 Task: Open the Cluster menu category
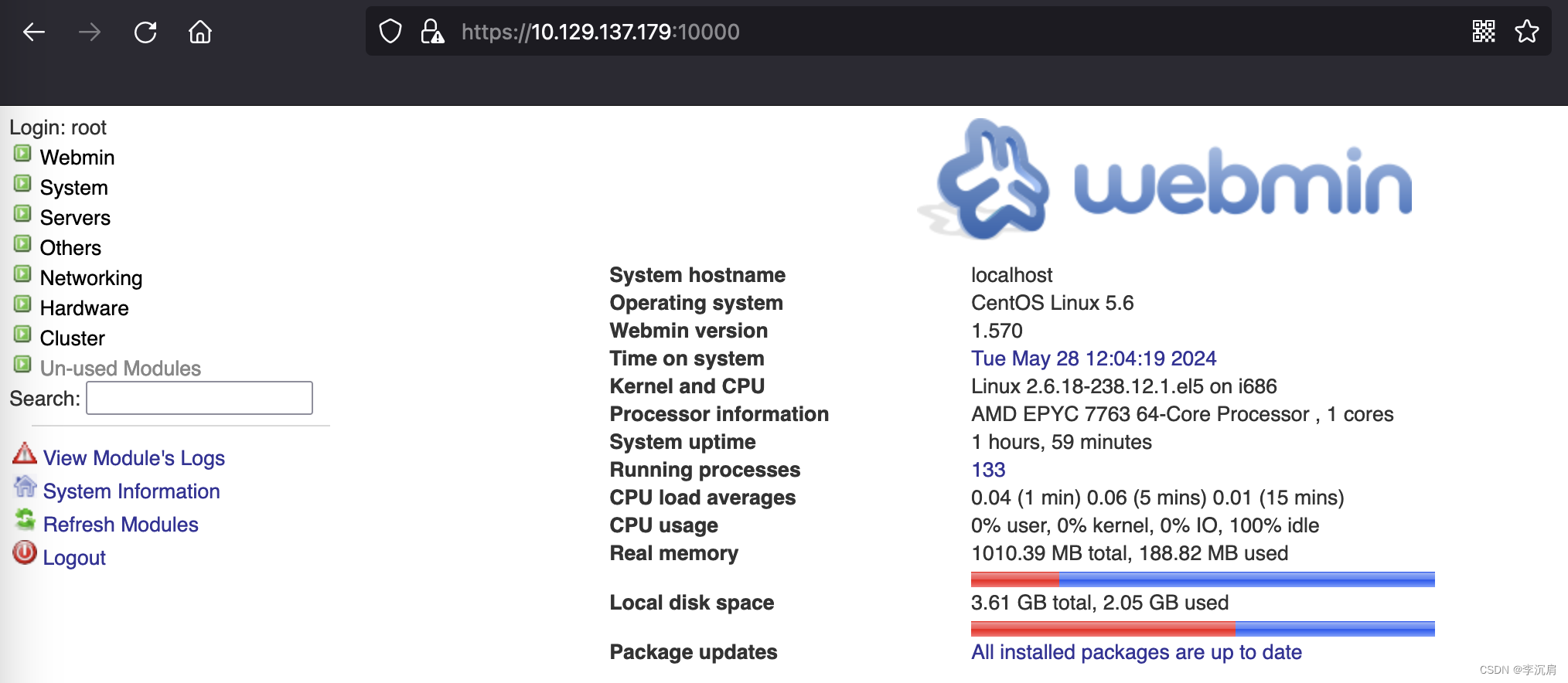(x=72, y=338)
